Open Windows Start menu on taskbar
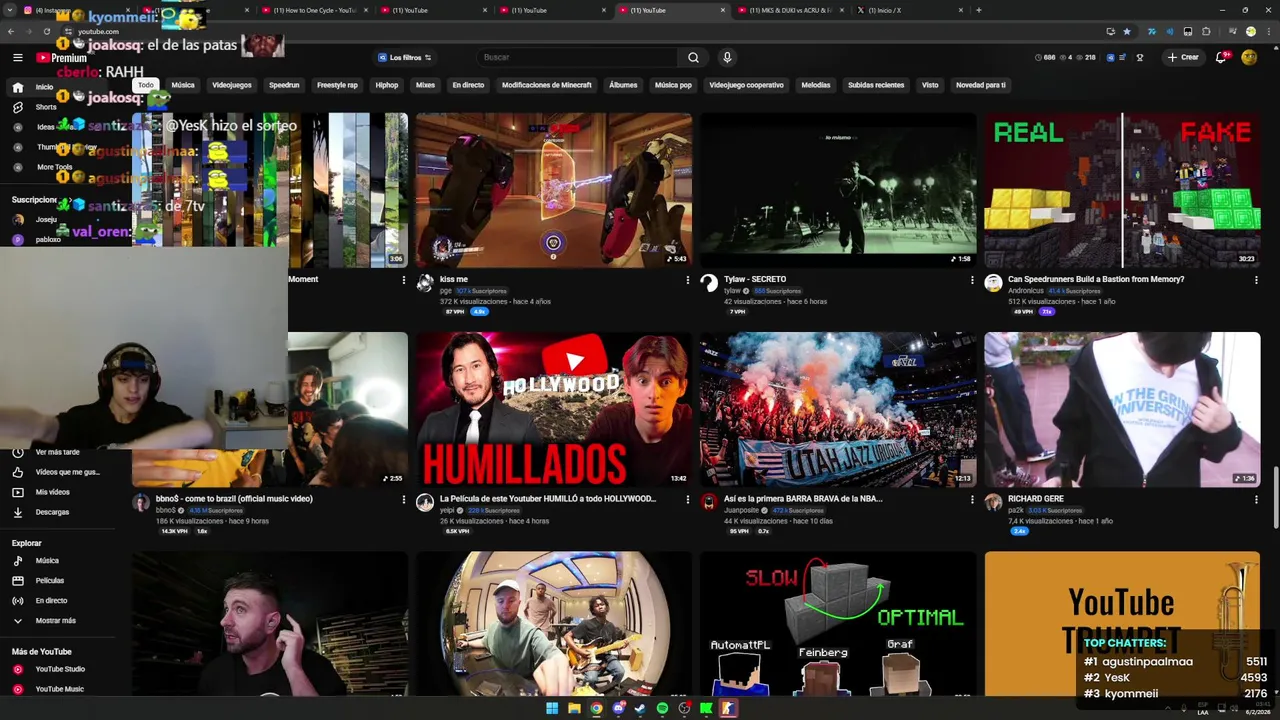1280x720 pixels. point(551,708)
